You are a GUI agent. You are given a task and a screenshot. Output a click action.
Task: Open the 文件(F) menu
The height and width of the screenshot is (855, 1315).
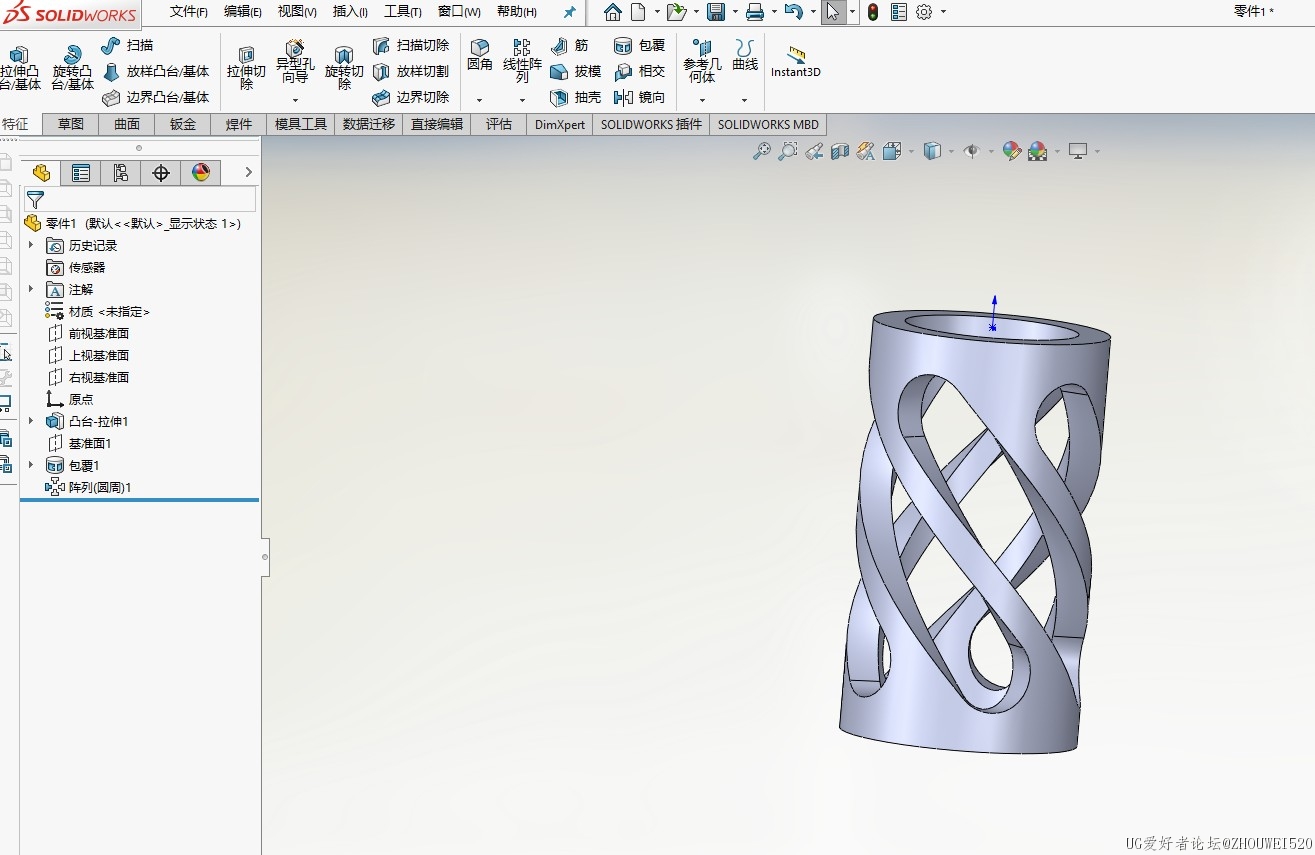(x=189, y=12)
